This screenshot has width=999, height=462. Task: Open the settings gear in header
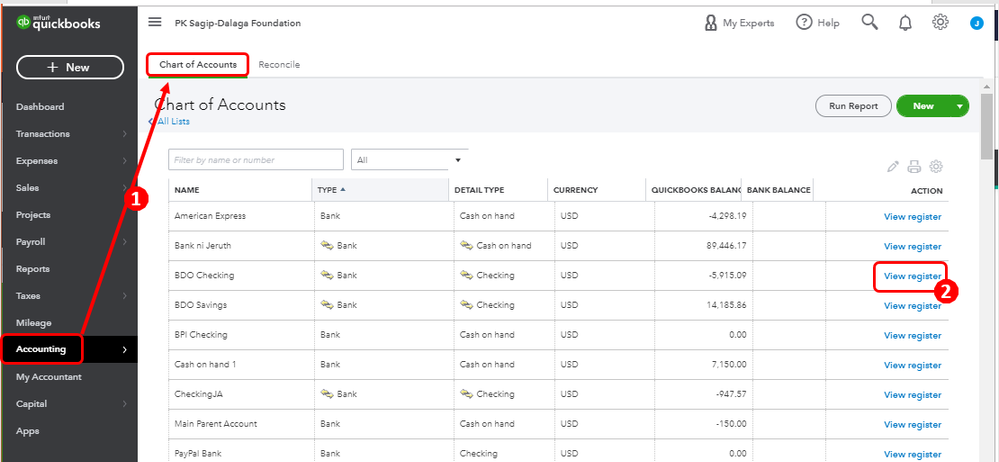coord(940,23)
